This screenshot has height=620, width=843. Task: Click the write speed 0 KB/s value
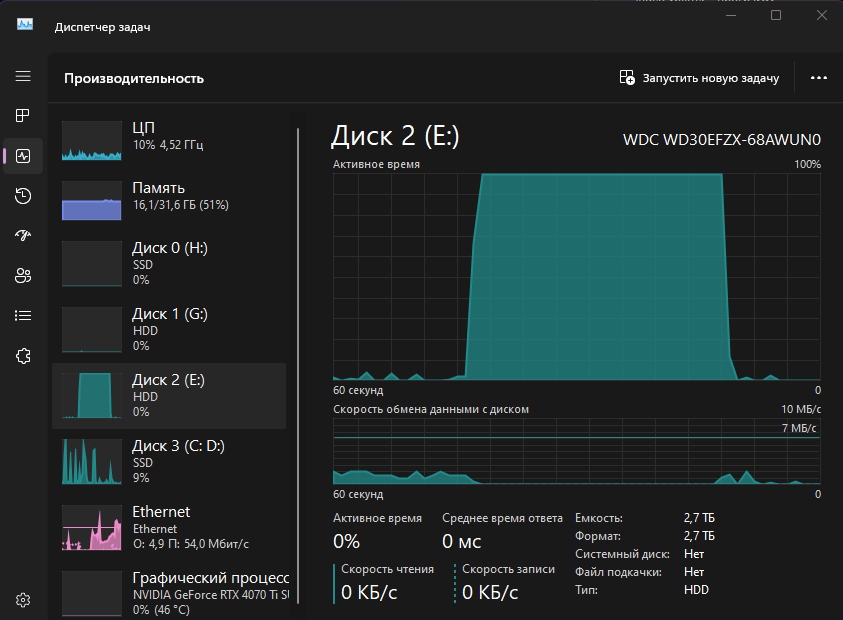coord(490,592)
